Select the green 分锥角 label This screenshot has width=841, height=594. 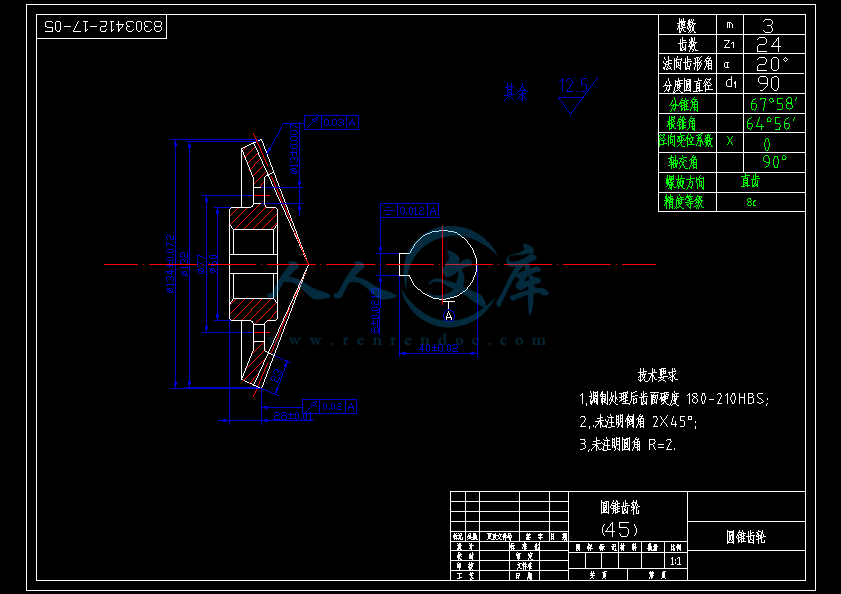[684, 104]
